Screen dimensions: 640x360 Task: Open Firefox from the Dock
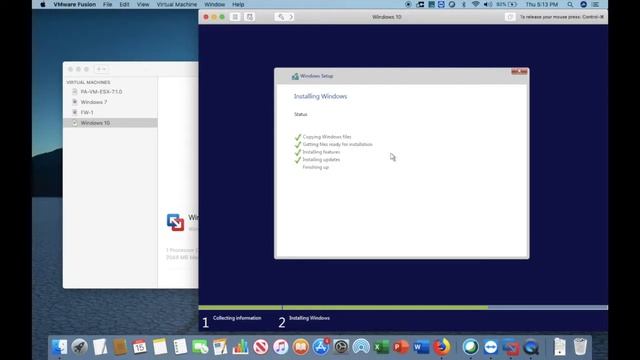441,347
